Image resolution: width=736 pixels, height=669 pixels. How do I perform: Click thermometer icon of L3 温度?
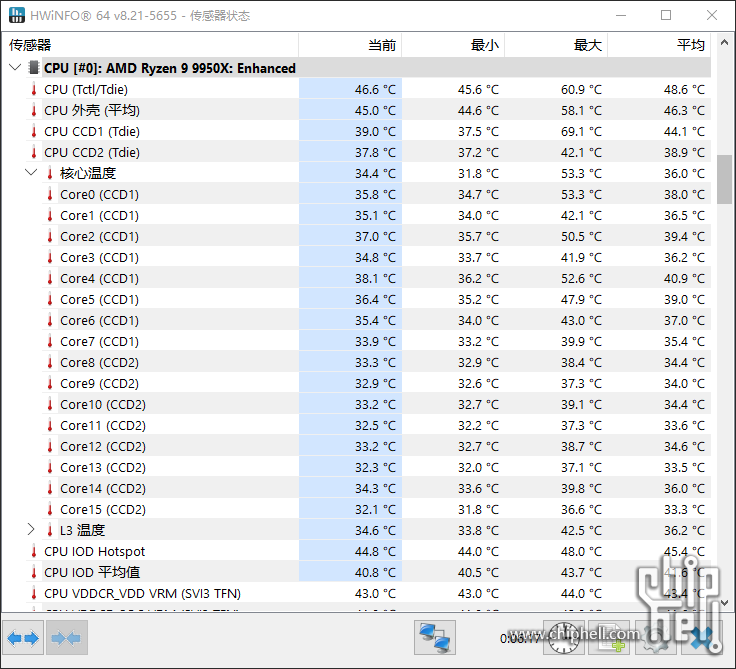tap(50, 530)
